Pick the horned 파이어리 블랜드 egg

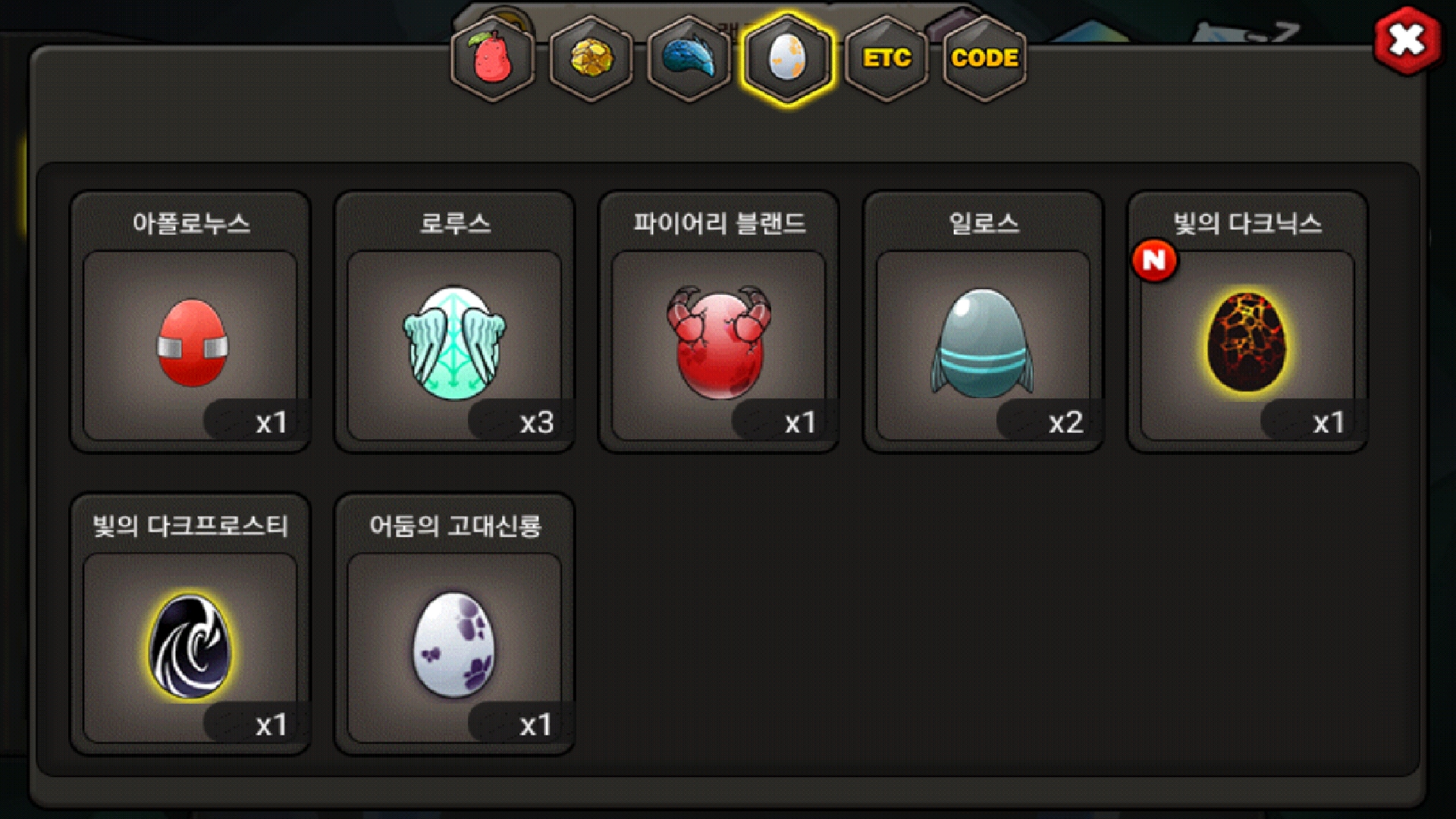(719, 345)
